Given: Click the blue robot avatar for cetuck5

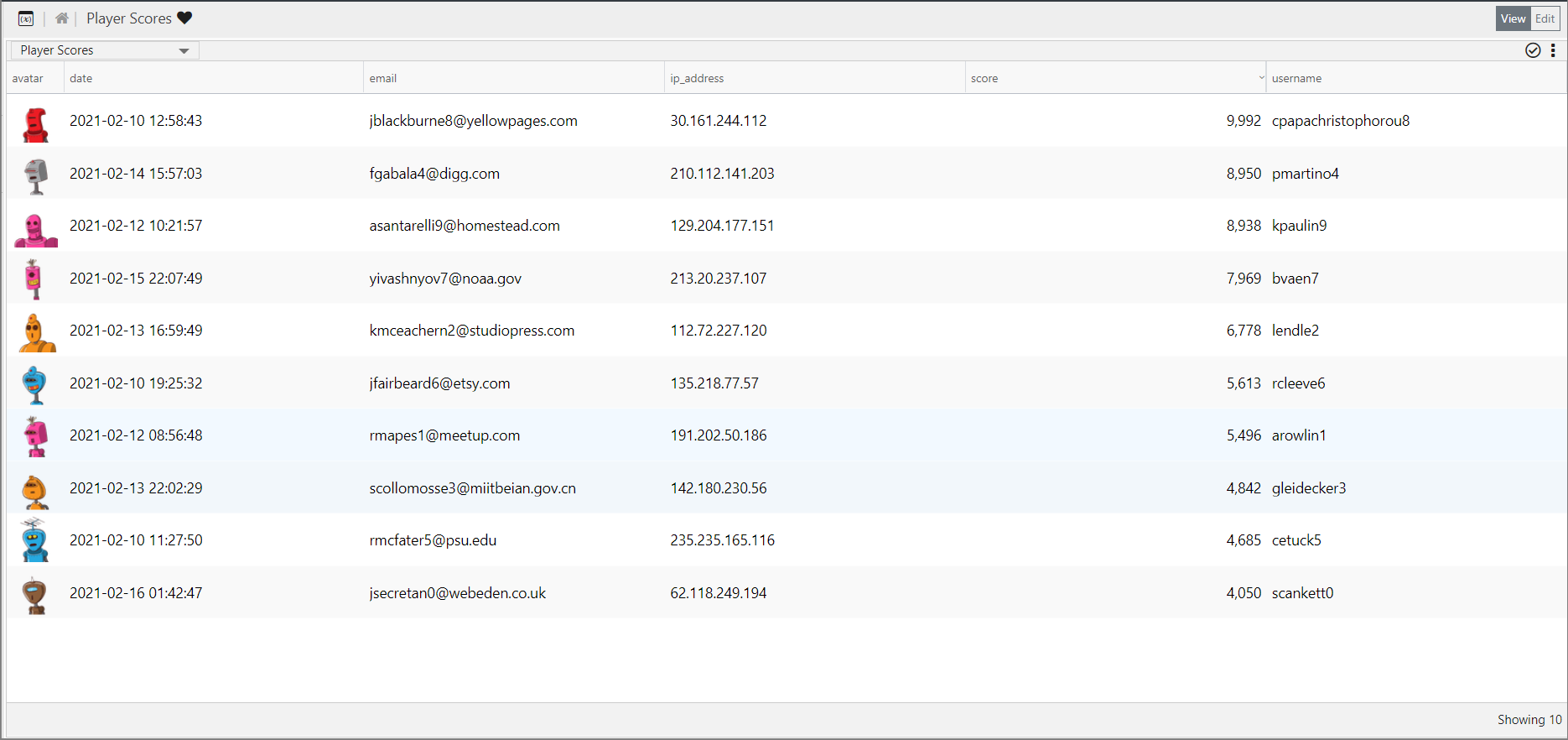Looking at the screenshot, I should 34,541.
